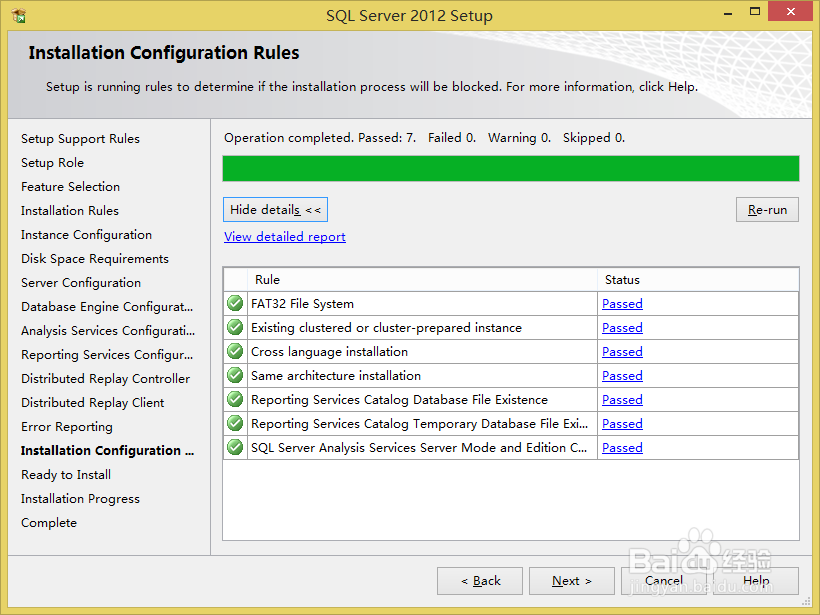820x615 pixels.
Task: Click the green check for Cross language installation
Action: (234, 351)
